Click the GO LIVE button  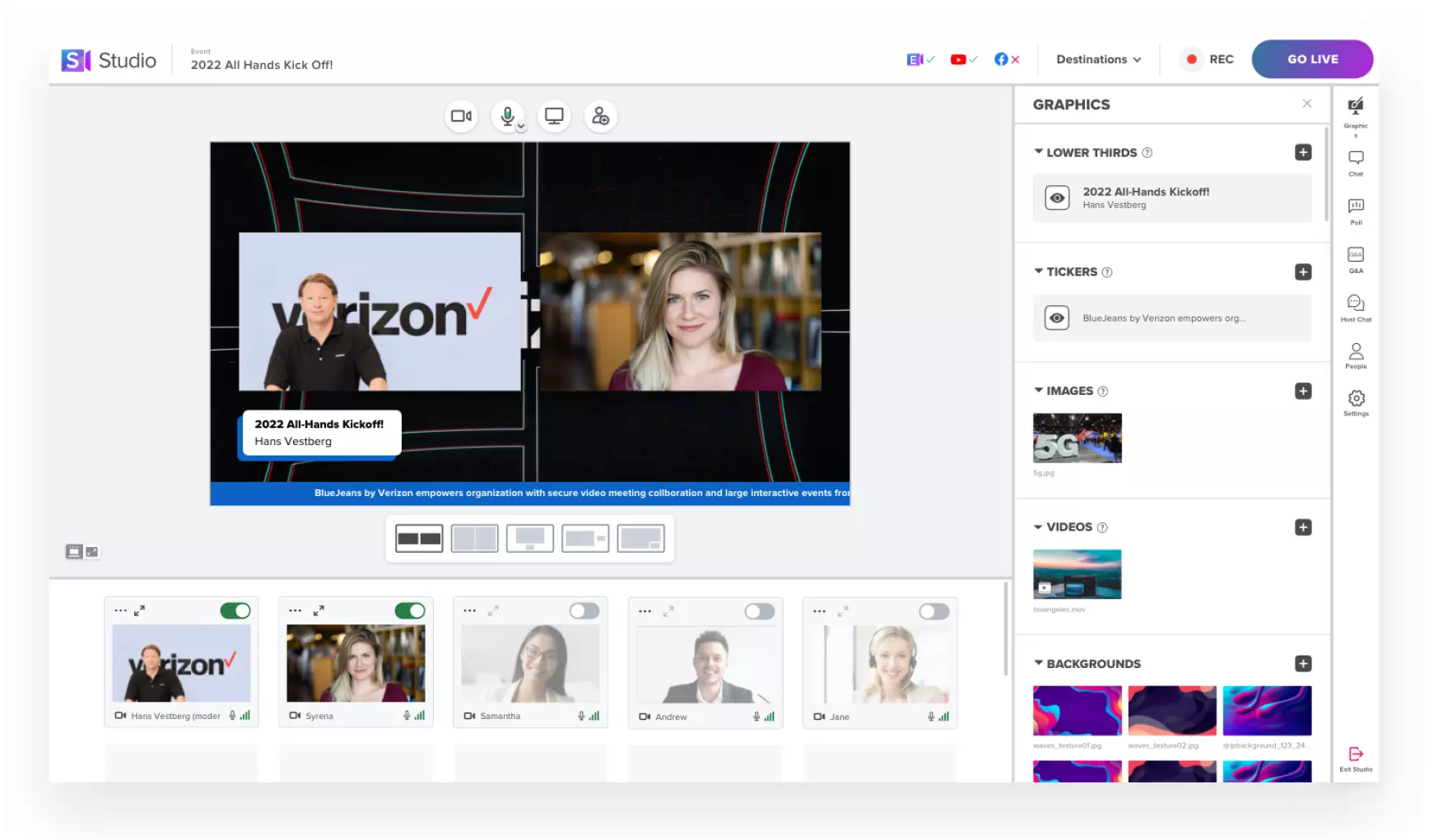click(x=1312, y=59)
